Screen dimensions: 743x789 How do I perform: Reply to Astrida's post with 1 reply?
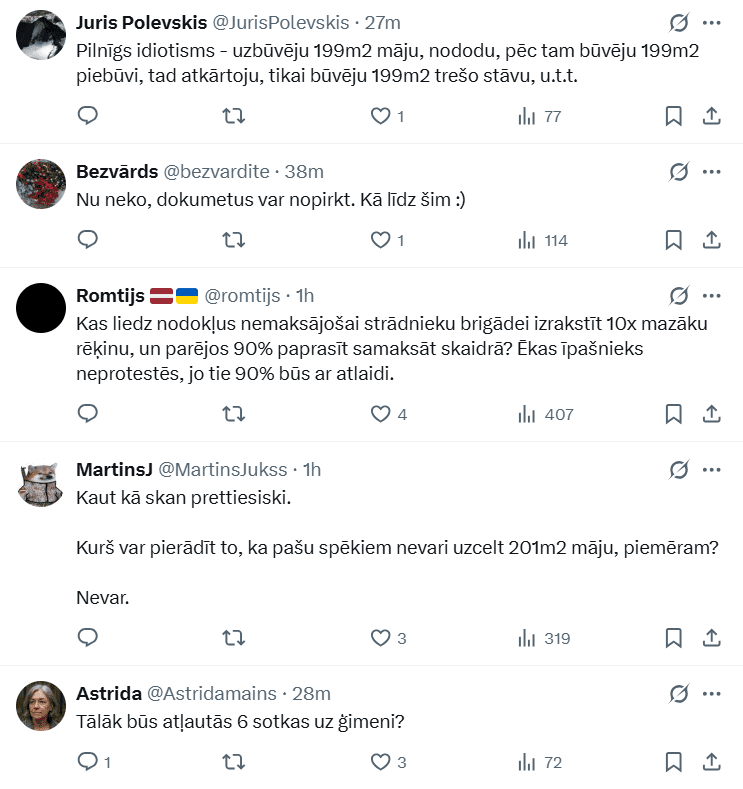pos(88,762)
